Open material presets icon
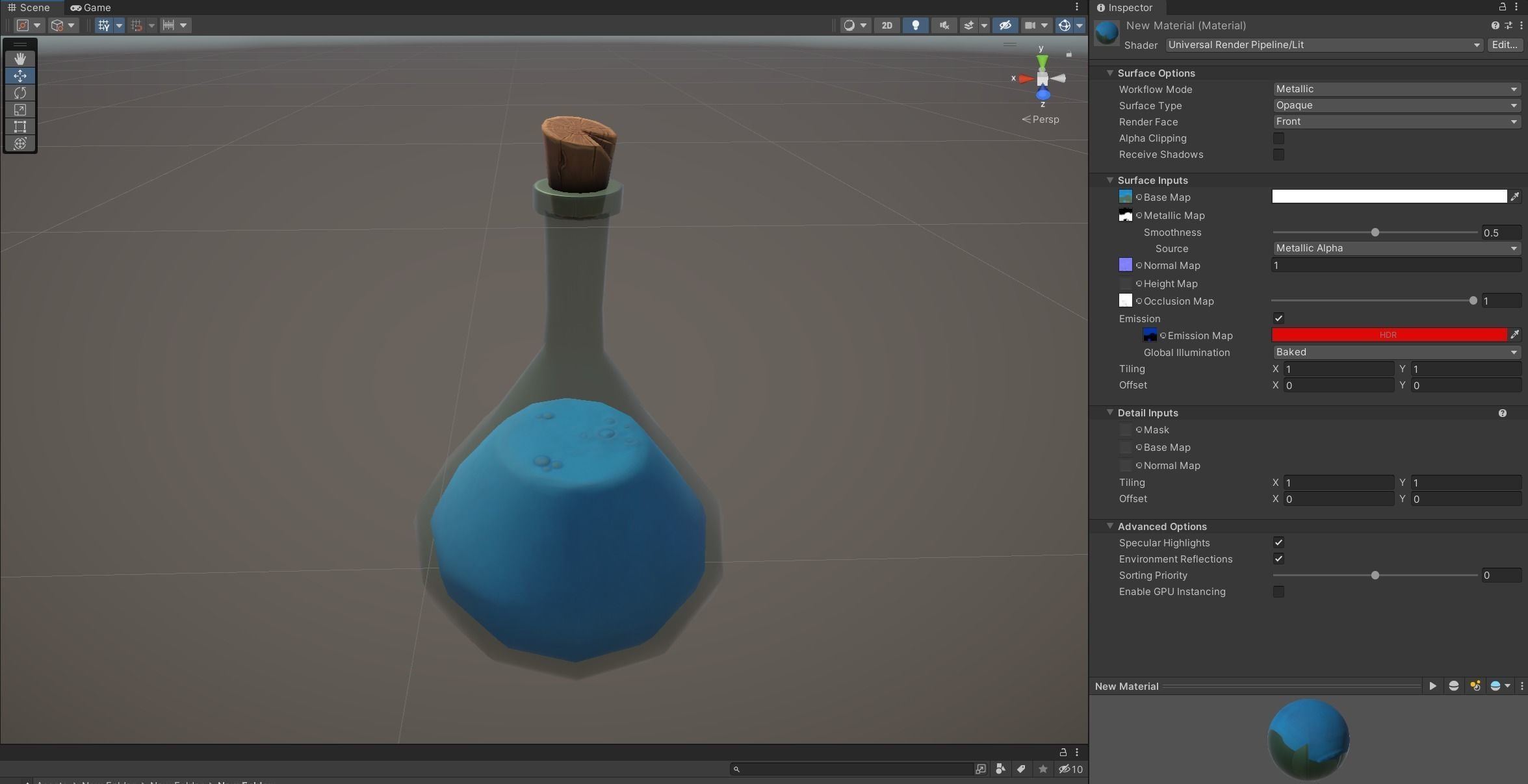 point(1508,25)
